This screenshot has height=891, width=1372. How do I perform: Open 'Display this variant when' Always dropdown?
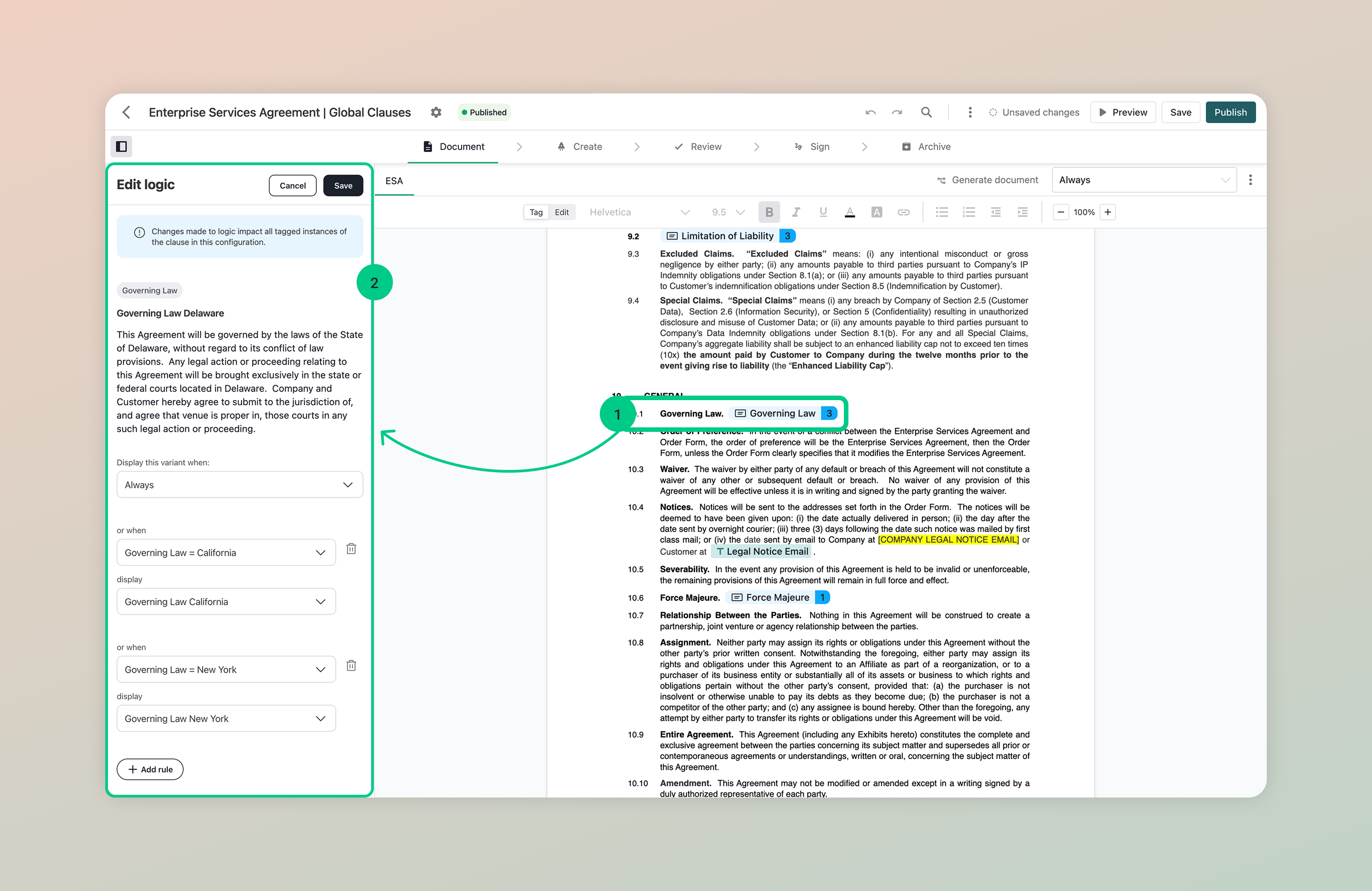pyautogui.click(x=240, y=485)
